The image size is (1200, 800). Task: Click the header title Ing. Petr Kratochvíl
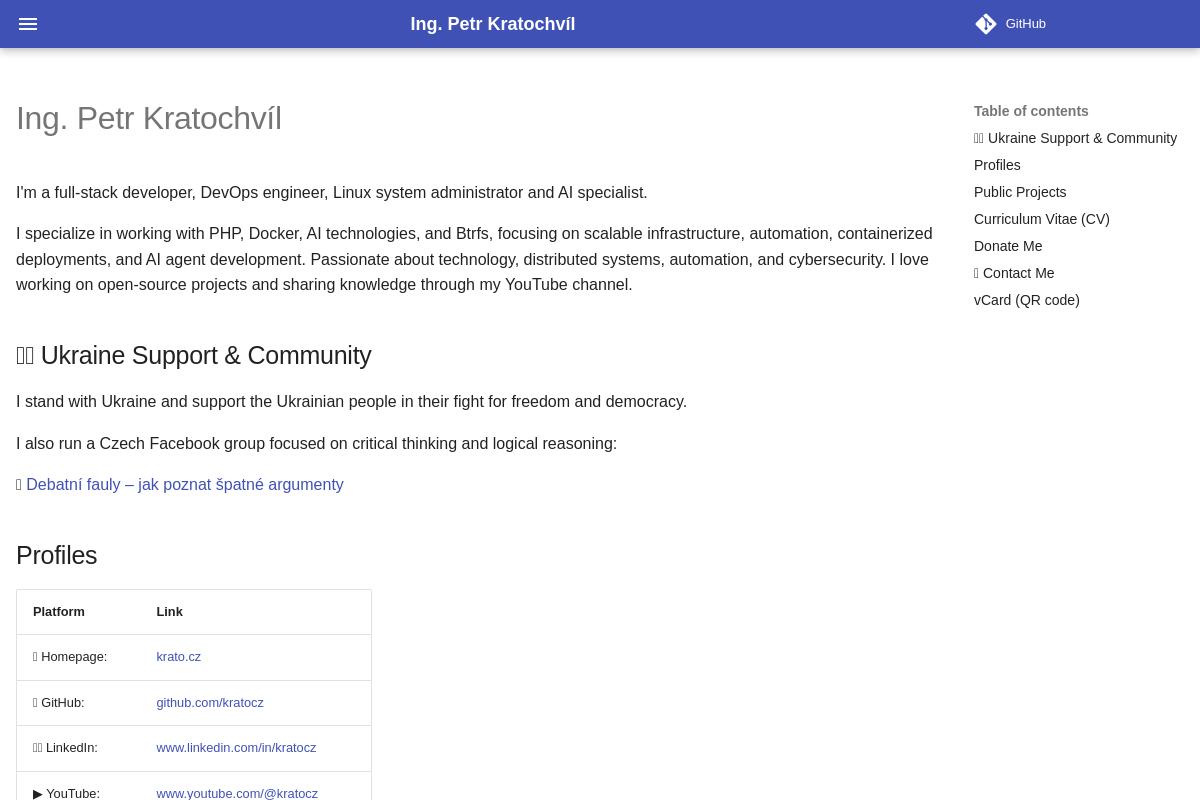(492, 24)
